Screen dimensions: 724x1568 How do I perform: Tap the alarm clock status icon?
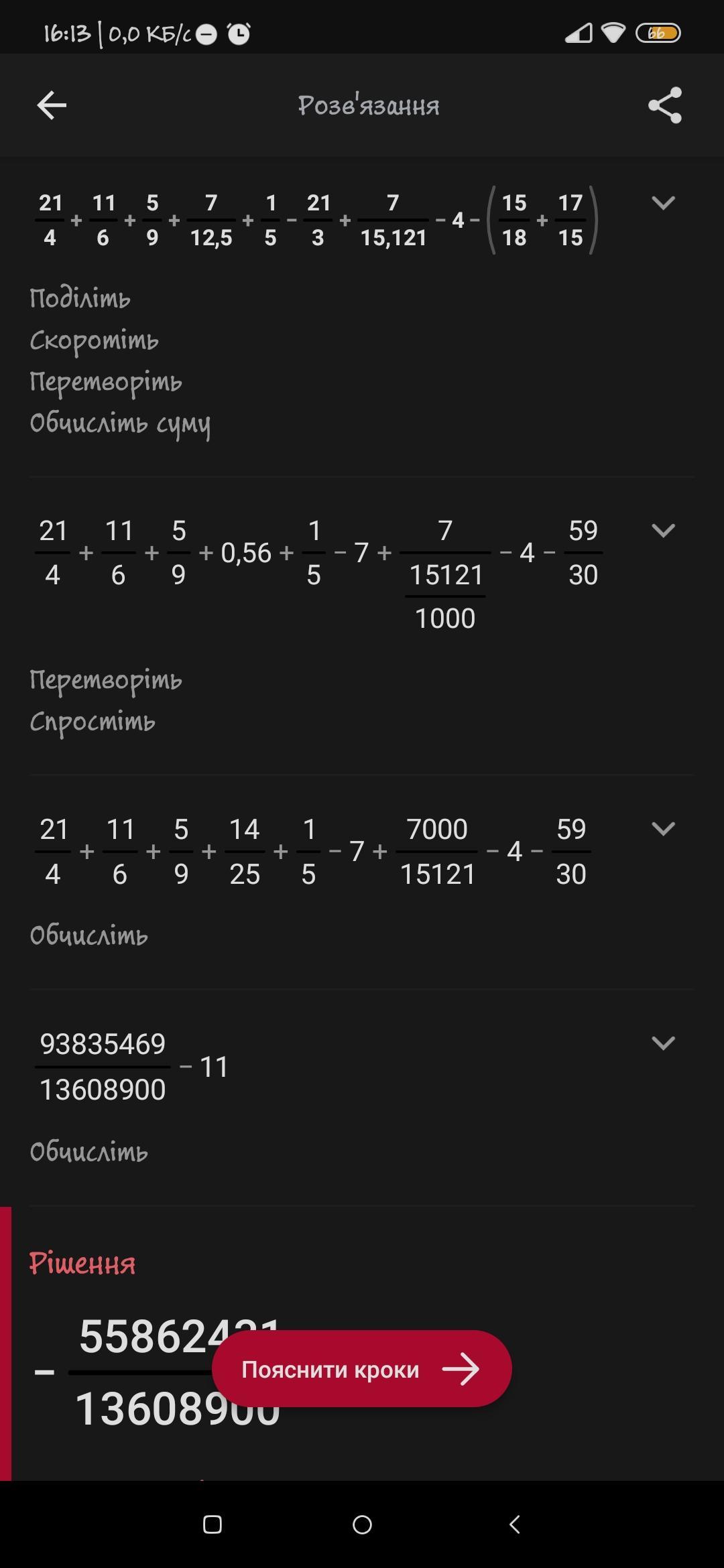tap(239, 34)
